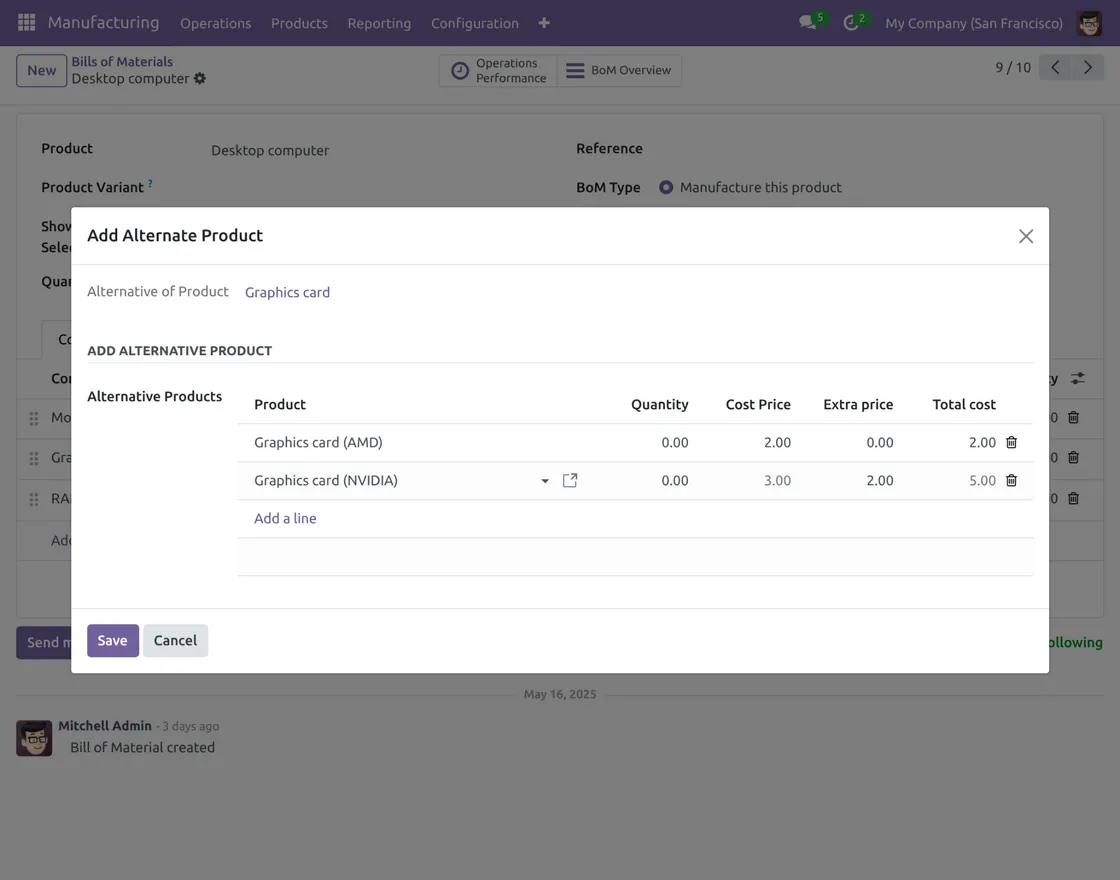Click Add a line link
Screen dimensions: 1120x880
285,518
